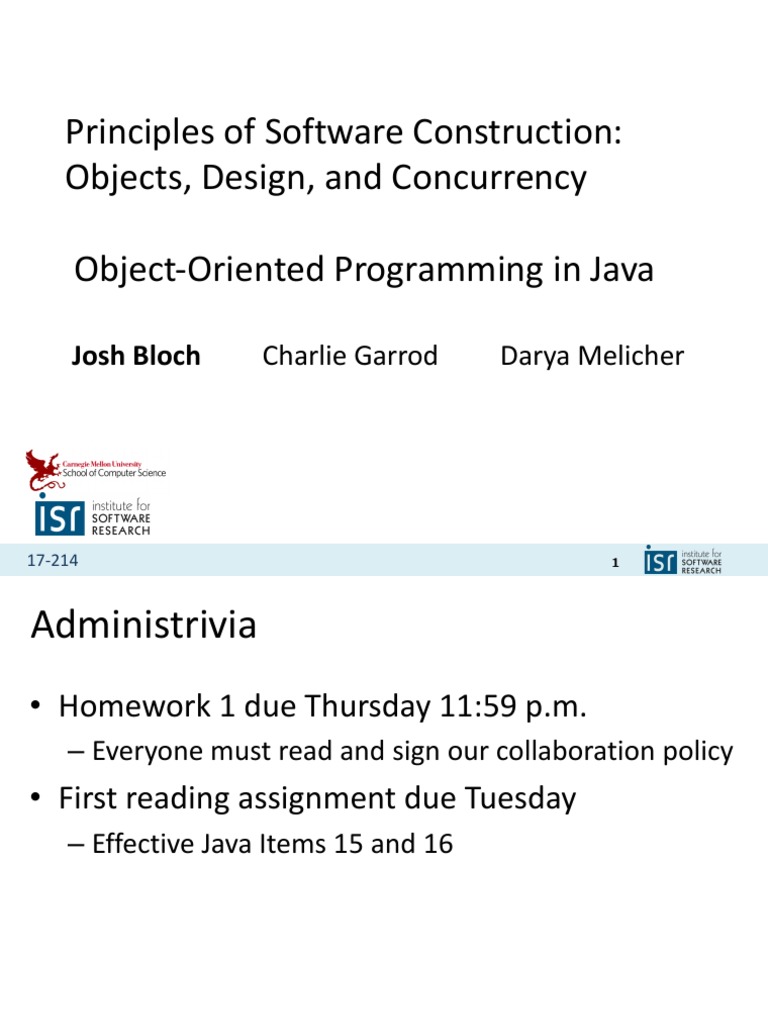768x1024 pixels.
Task: Select the author name Charlie Garrod
Action: pyautogui.click(x=350, y=356)
